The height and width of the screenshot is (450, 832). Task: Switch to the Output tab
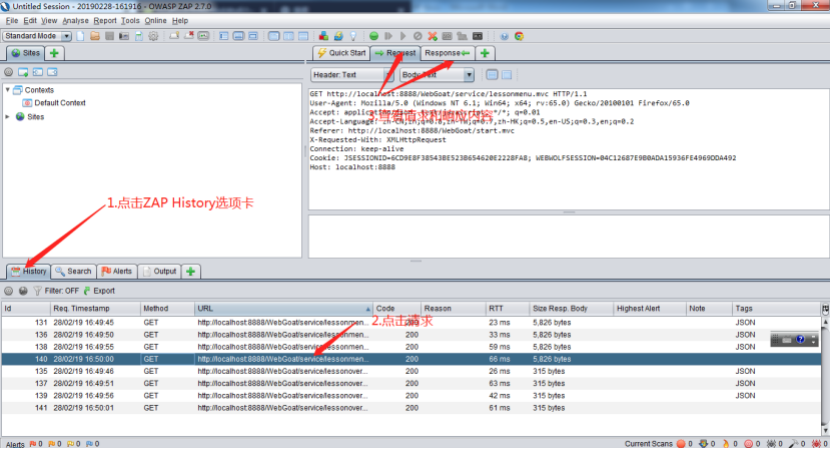click(159, 271)
